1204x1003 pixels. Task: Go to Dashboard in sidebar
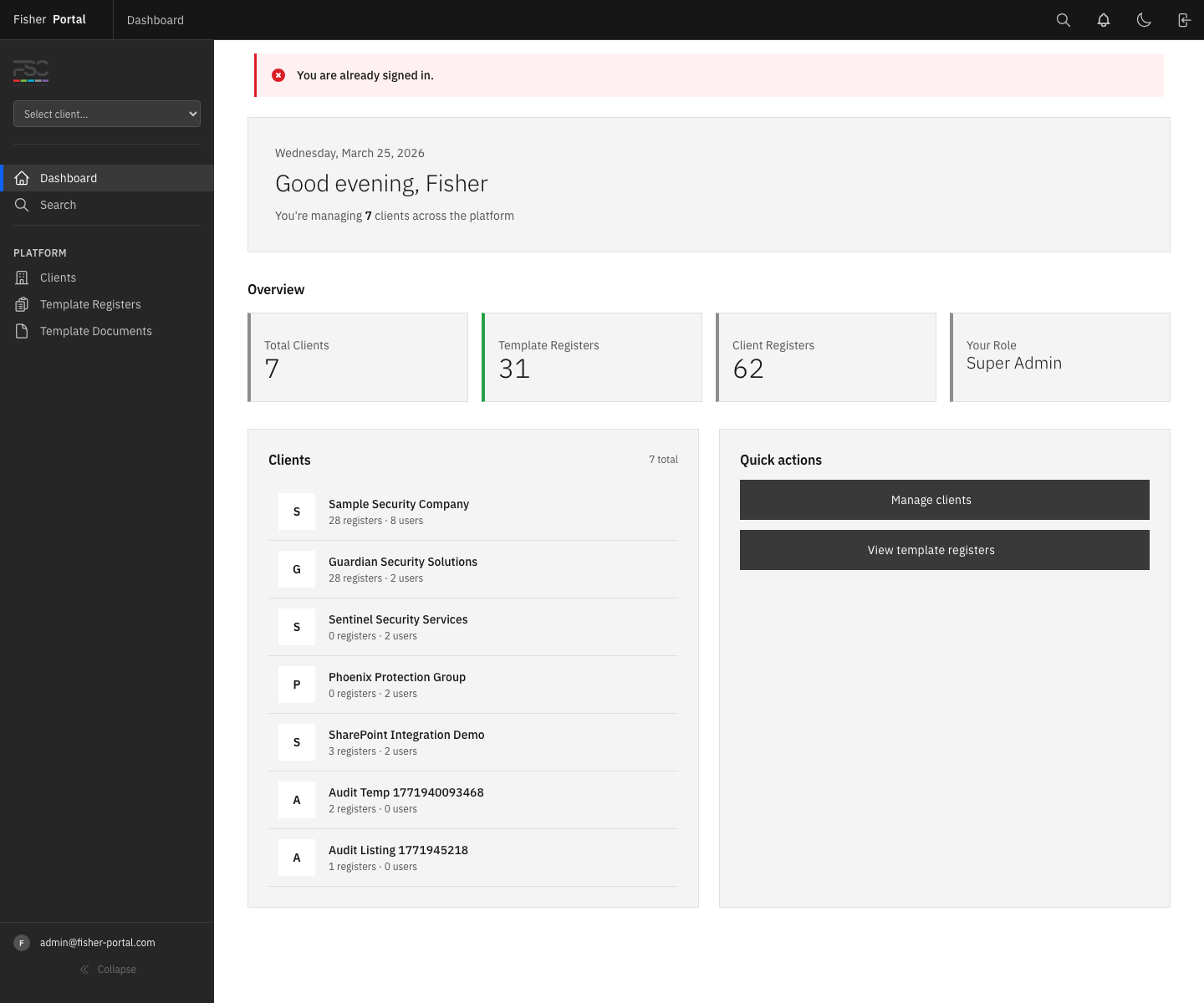click(69, 178)
